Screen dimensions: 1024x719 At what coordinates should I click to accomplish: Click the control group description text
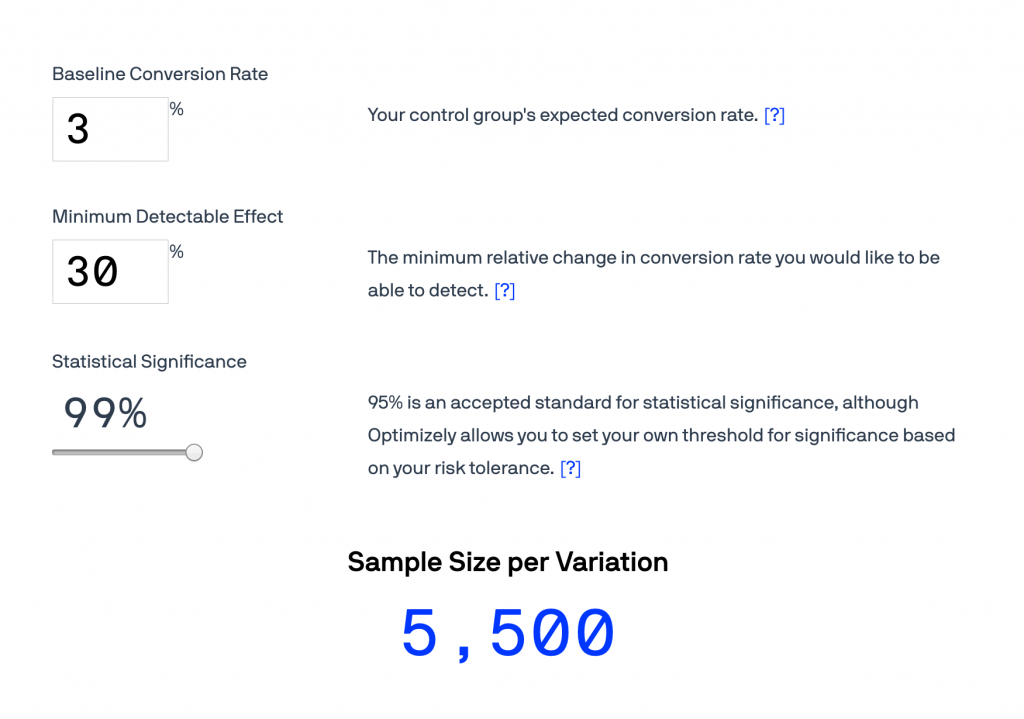560,115
